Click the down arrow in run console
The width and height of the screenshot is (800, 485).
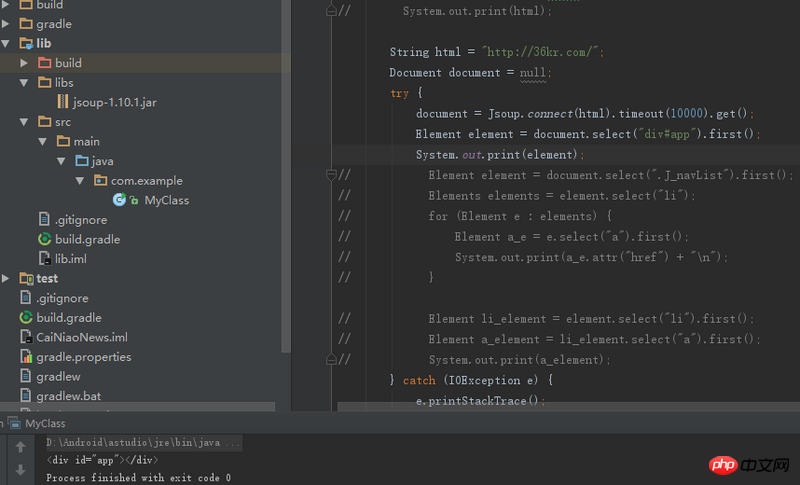(20, 469)
